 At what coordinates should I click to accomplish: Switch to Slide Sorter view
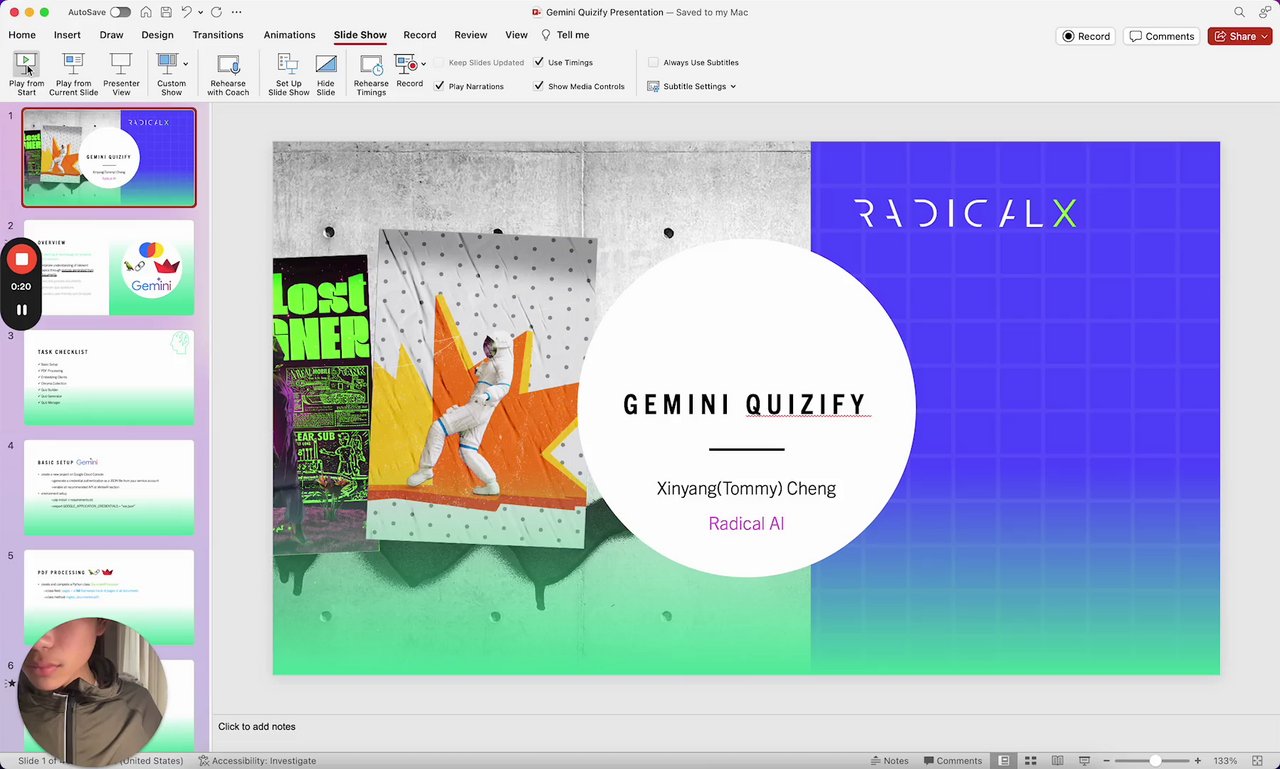(x=1030, y=761)
